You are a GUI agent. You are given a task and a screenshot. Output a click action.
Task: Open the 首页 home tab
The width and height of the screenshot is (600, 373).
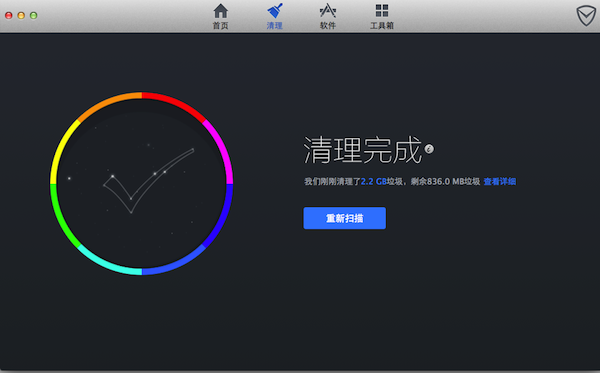pyautogui.click(x=220, y=16)
